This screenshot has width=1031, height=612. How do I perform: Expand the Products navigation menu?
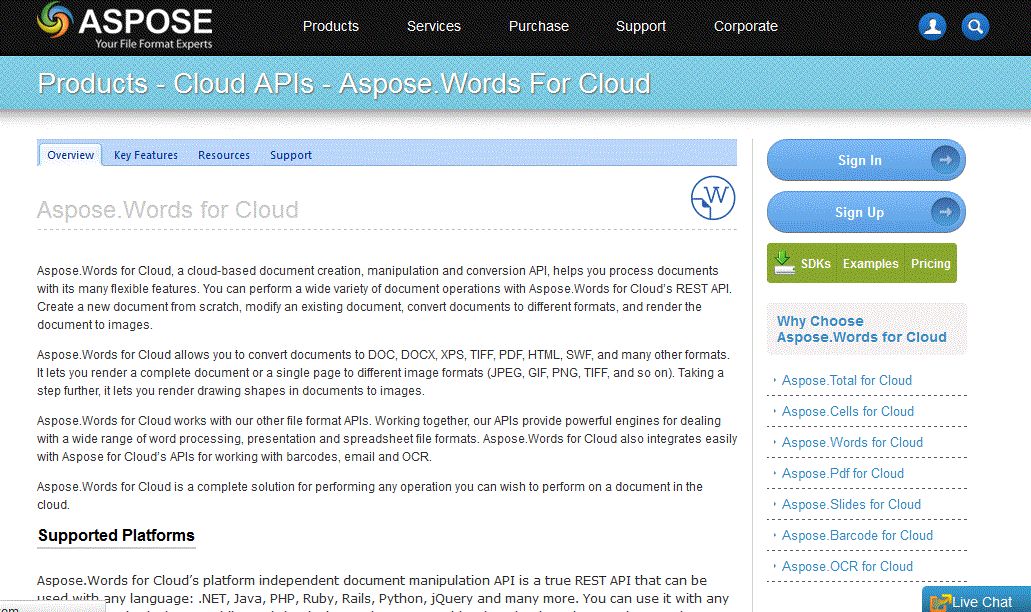[330, 27]
